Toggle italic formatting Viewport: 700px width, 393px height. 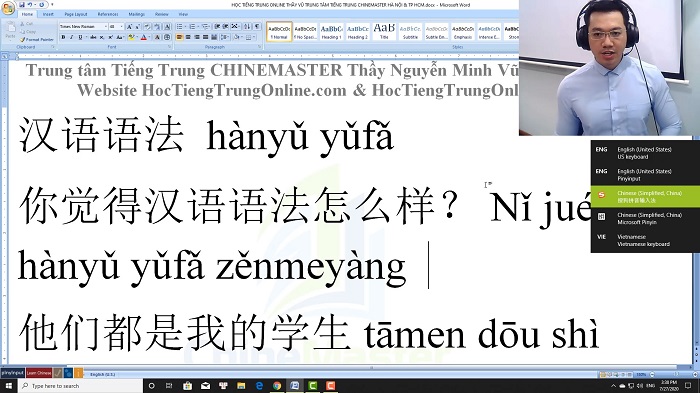(72, 37)
